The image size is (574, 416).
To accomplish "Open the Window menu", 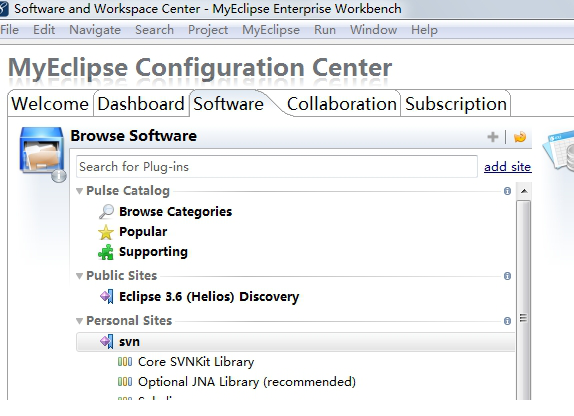I will 373,30.
